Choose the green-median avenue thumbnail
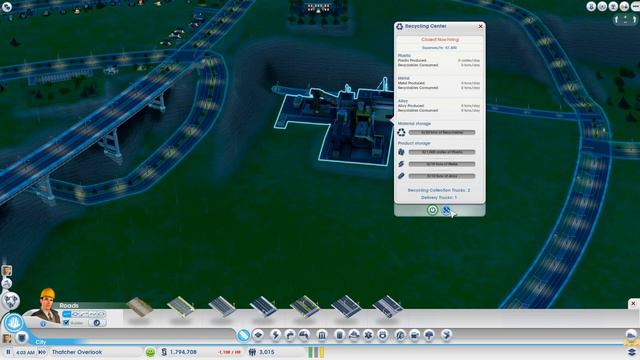The image size is (640, 360). tap(305, 307)
